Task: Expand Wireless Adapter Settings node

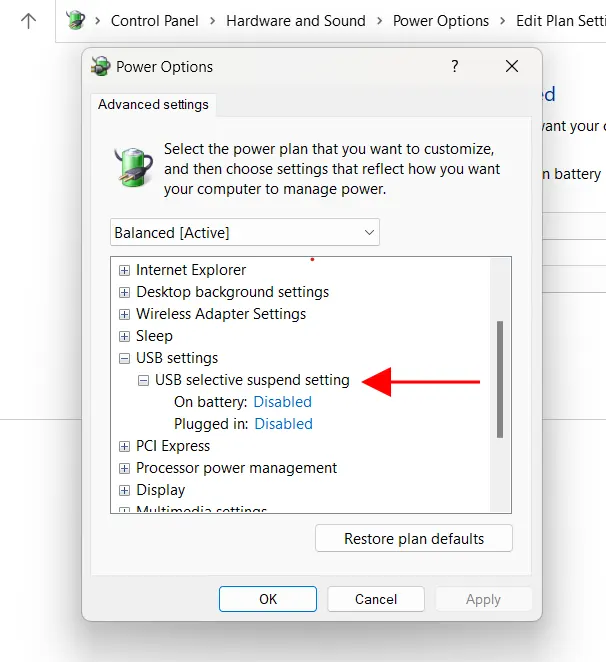Action: pos(124,314)
